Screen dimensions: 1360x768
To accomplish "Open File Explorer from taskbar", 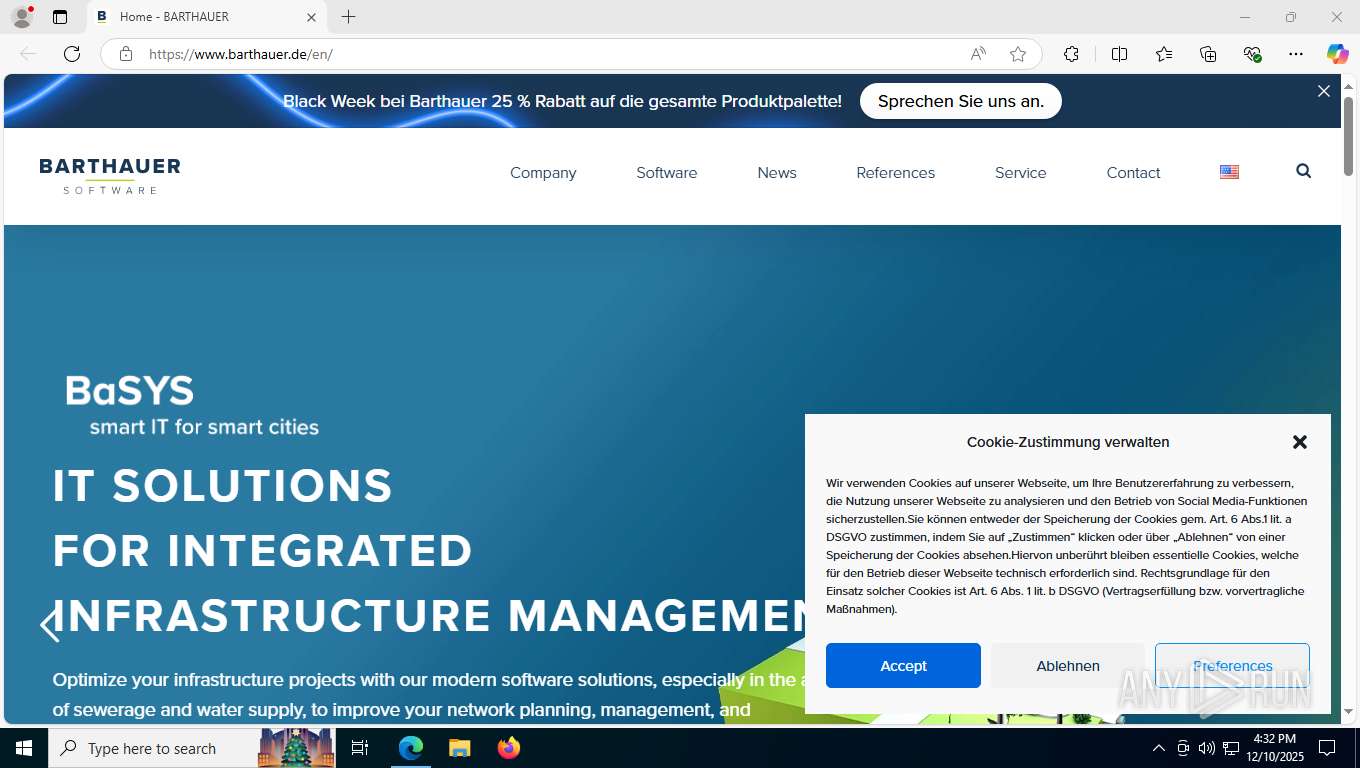I will [459, 748].
